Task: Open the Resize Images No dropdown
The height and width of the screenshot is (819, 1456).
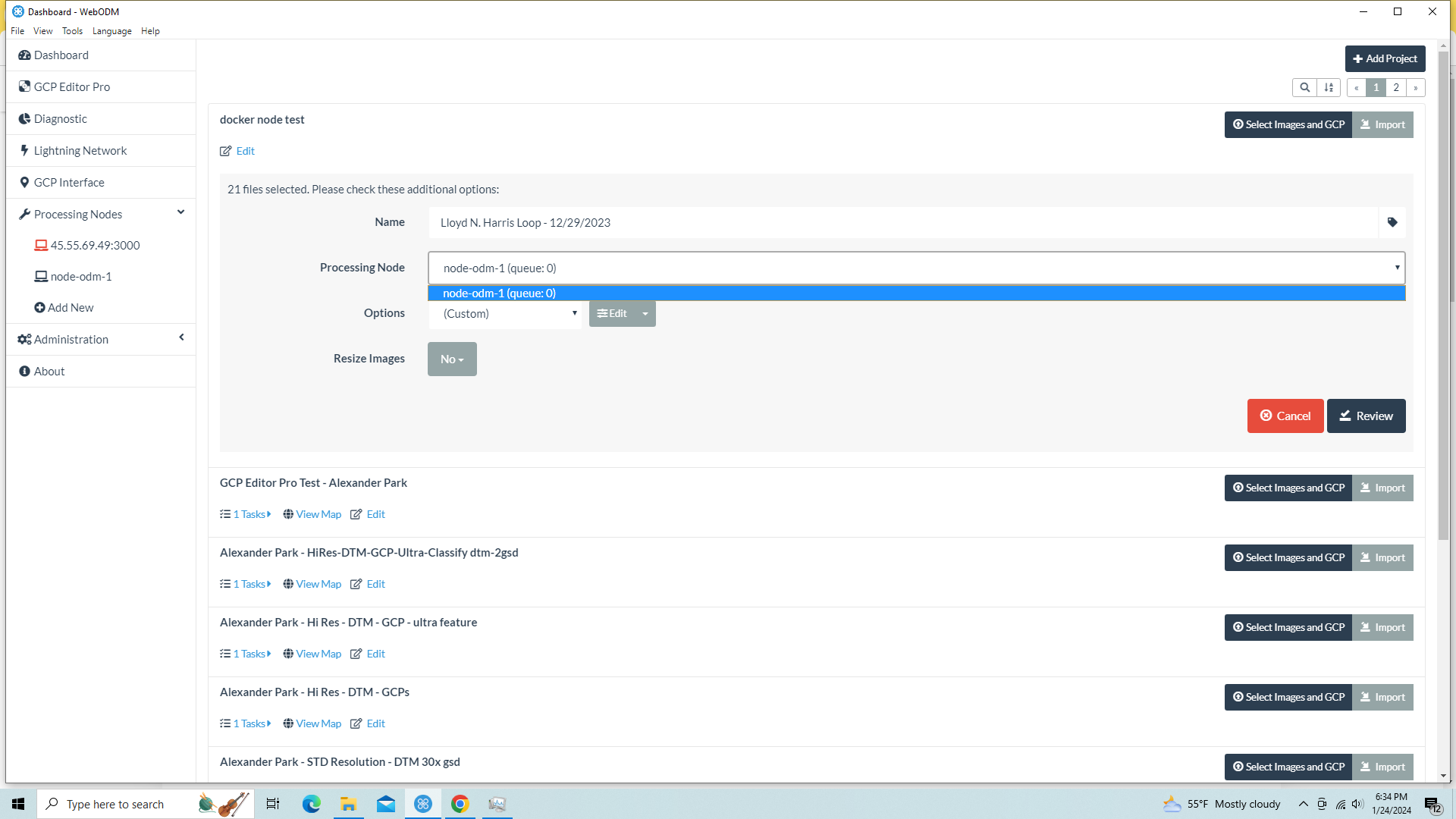Action: pos(452,359)
